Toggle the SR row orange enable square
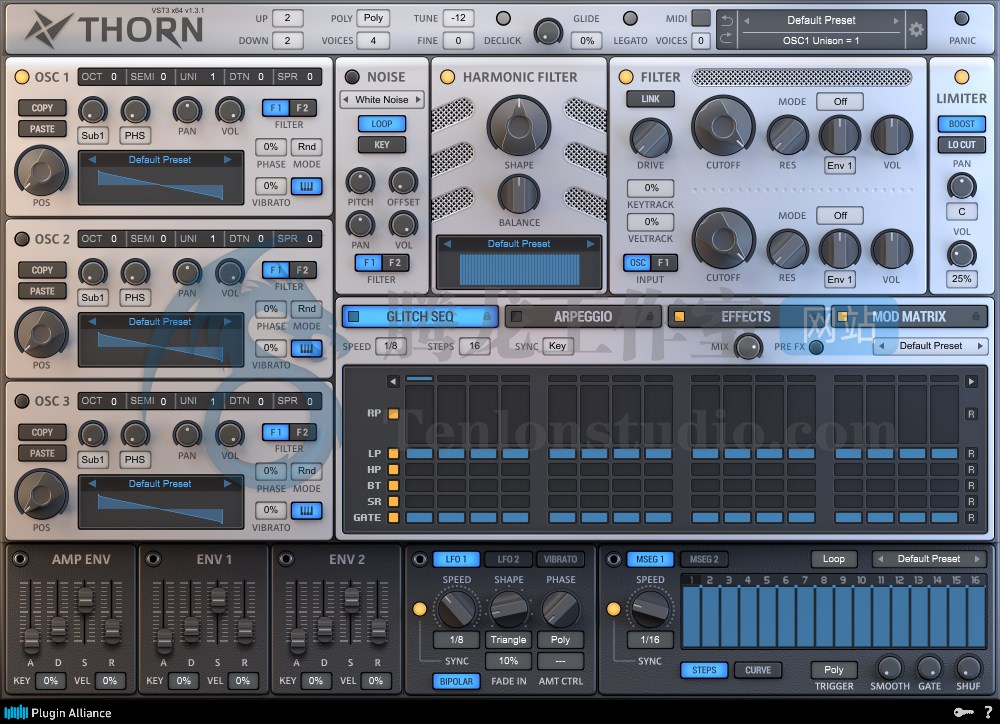1000x724 pixels. click(x=393, y=501)
